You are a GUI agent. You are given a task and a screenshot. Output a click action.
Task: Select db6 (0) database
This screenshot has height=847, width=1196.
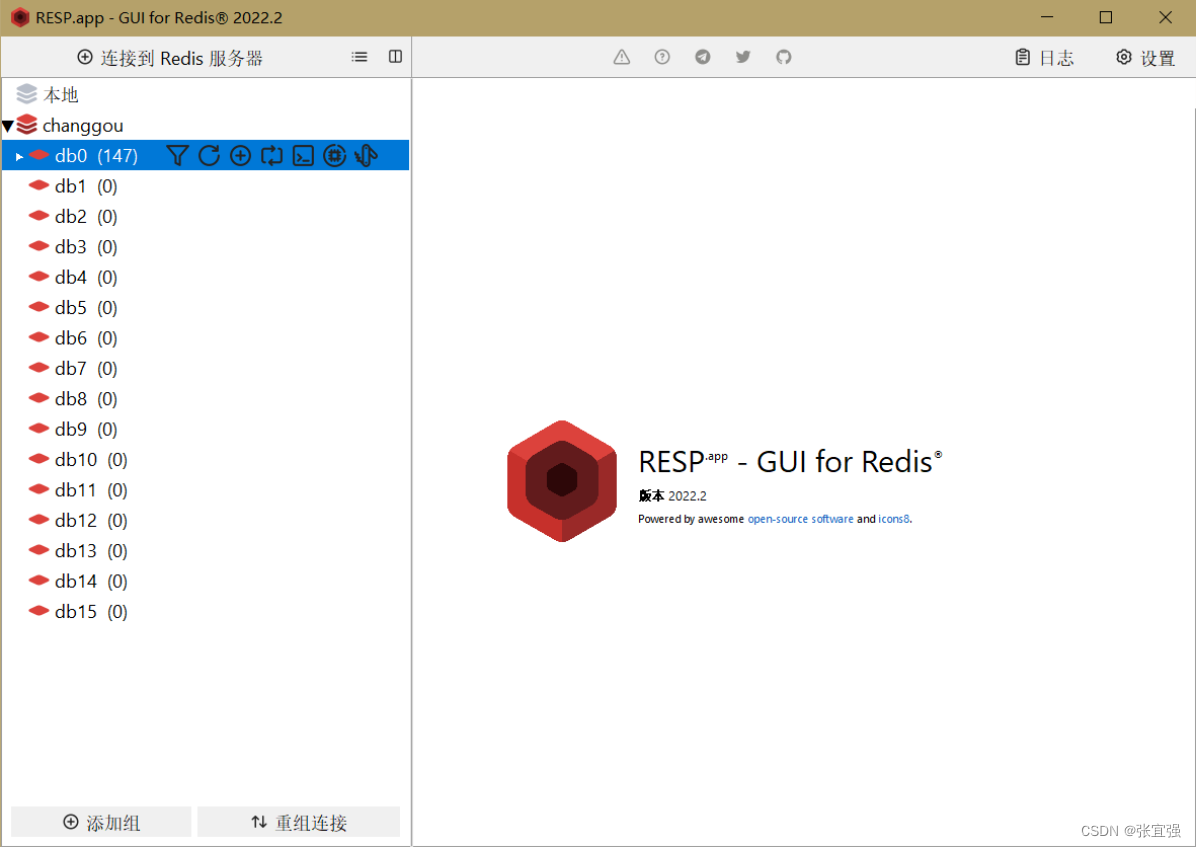pos(206,338)
